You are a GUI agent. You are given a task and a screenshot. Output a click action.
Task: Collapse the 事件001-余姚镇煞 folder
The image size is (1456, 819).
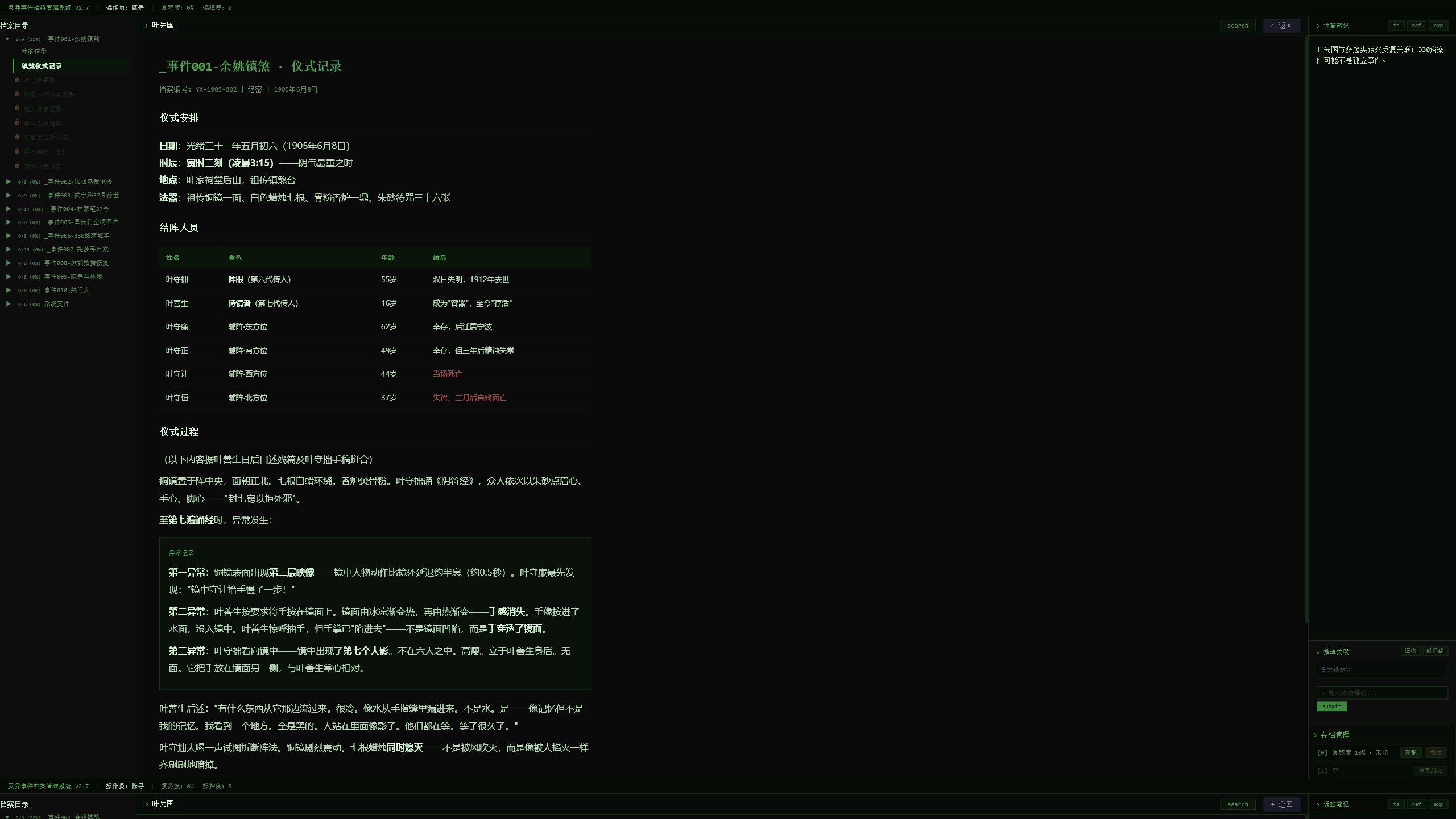[7, 39]
